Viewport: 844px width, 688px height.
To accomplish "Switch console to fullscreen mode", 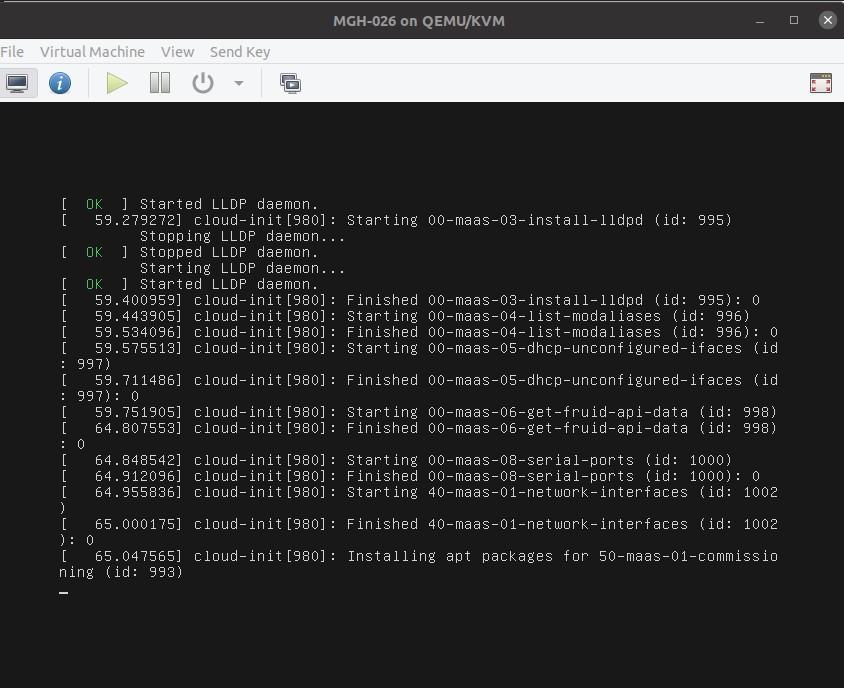I will point(820,83).
